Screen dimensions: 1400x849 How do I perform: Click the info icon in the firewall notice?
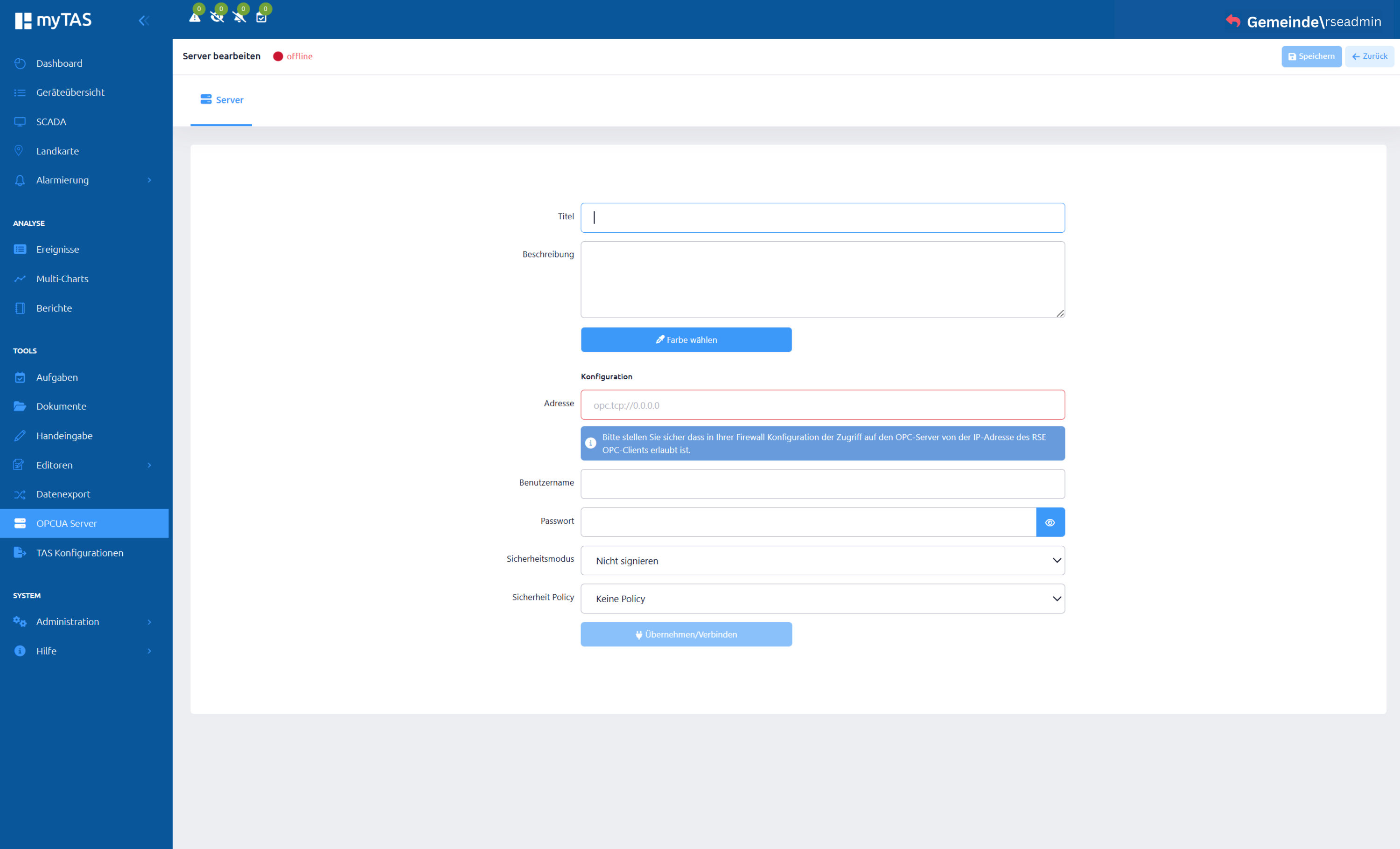pos(590,443)
